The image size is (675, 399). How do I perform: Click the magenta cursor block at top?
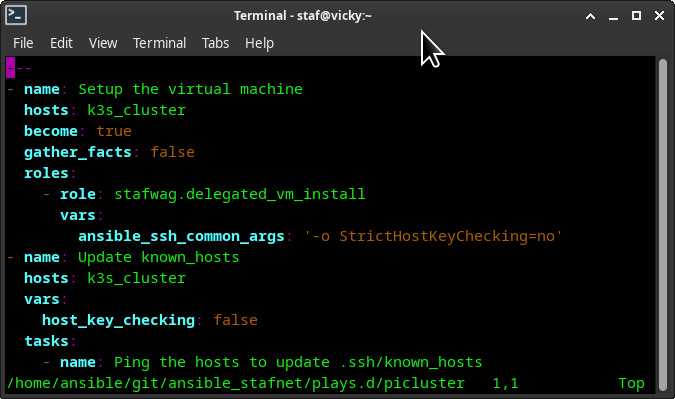click(10, 68)
